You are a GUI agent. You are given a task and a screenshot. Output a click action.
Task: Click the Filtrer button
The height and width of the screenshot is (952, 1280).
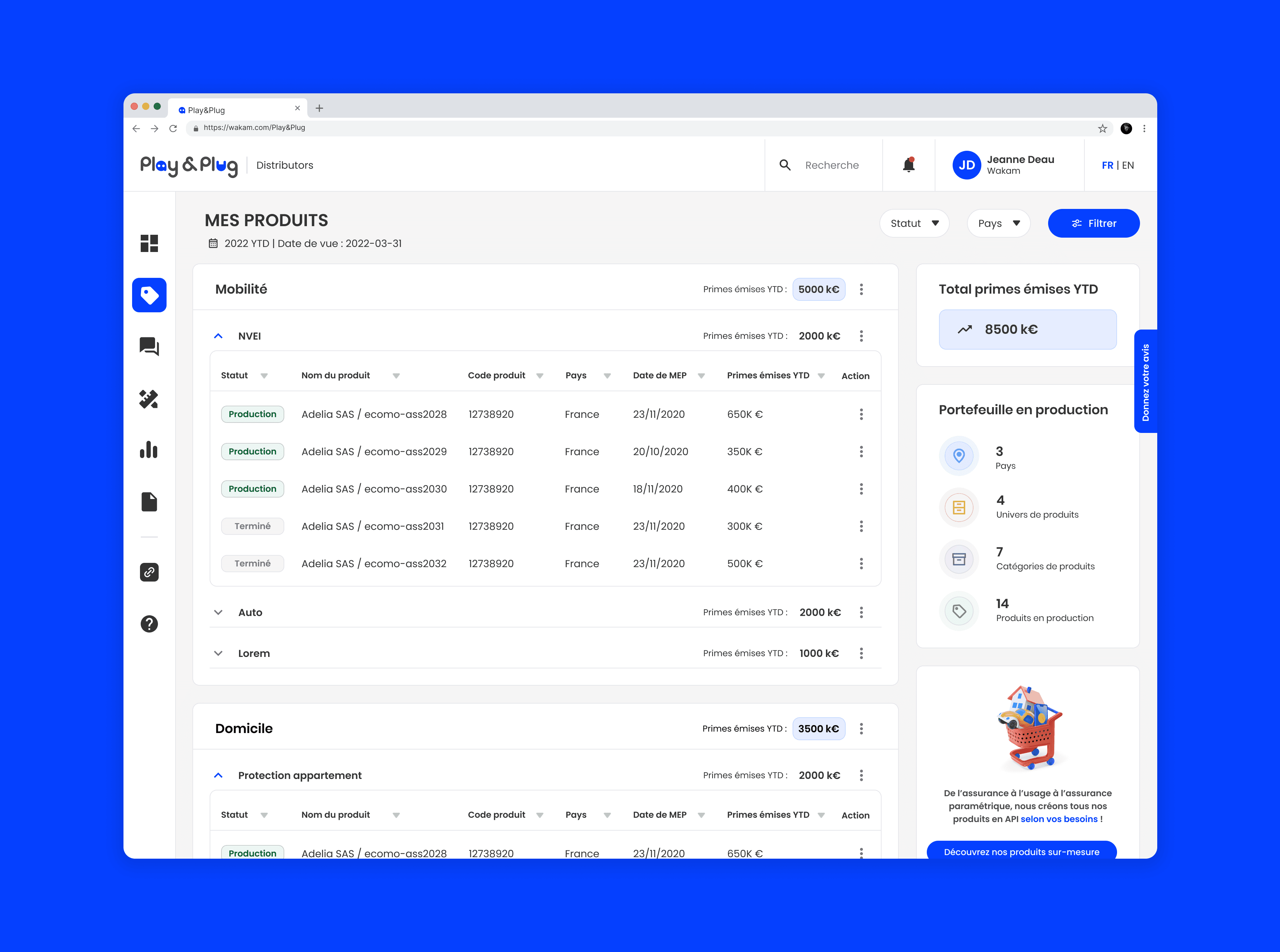(x=1093, y=223)
